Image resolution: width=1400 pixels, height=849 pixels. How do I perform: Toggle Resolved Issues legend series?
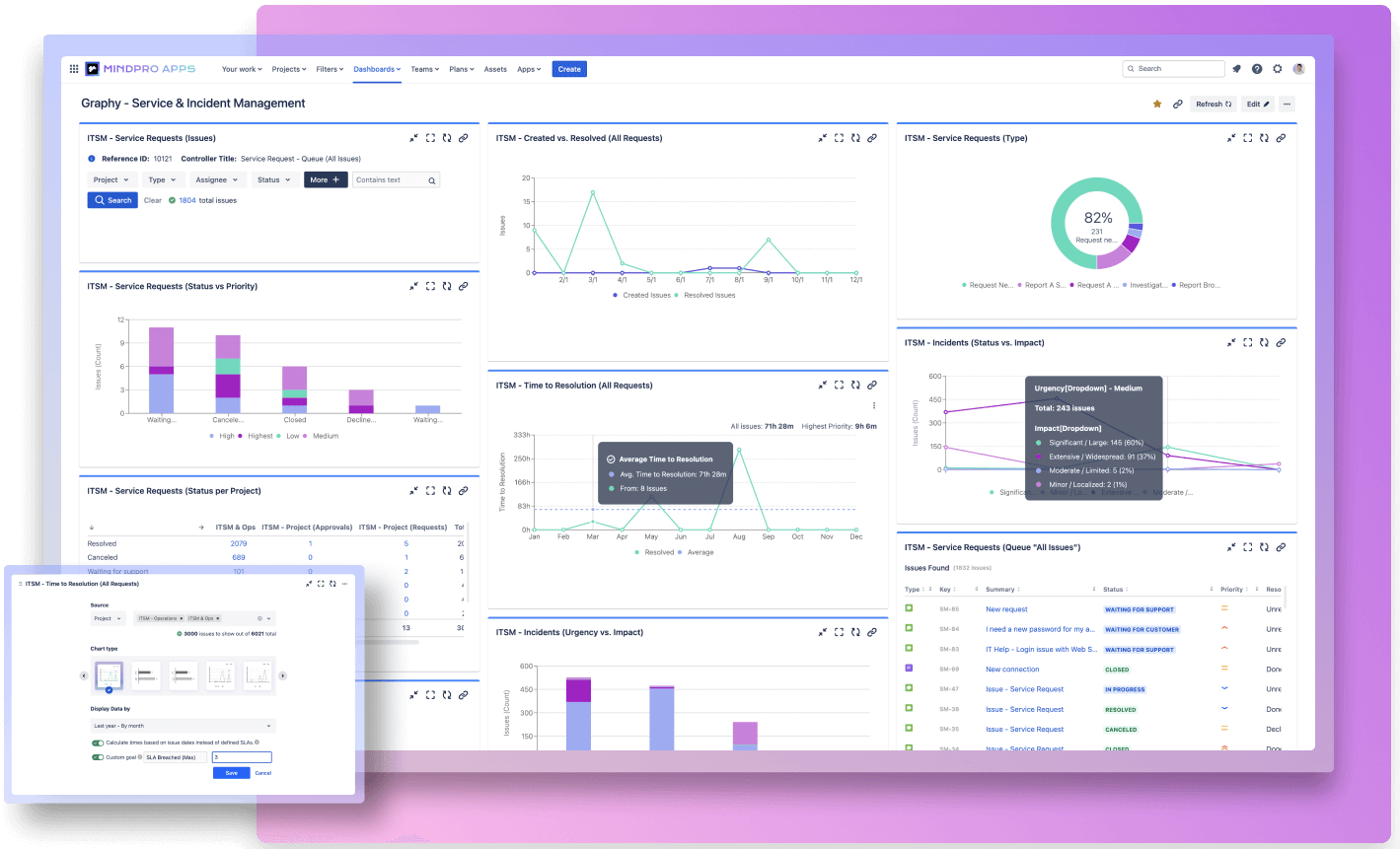coord(705,295)
